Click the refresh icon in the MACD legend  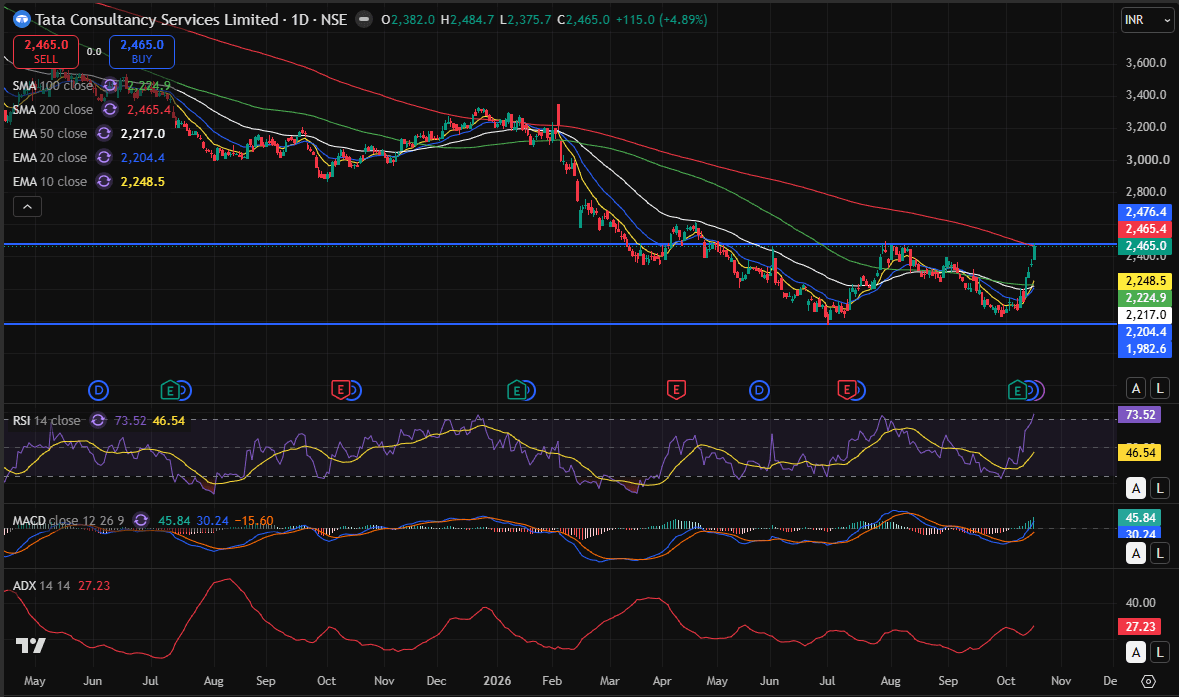tap(141, 520)
